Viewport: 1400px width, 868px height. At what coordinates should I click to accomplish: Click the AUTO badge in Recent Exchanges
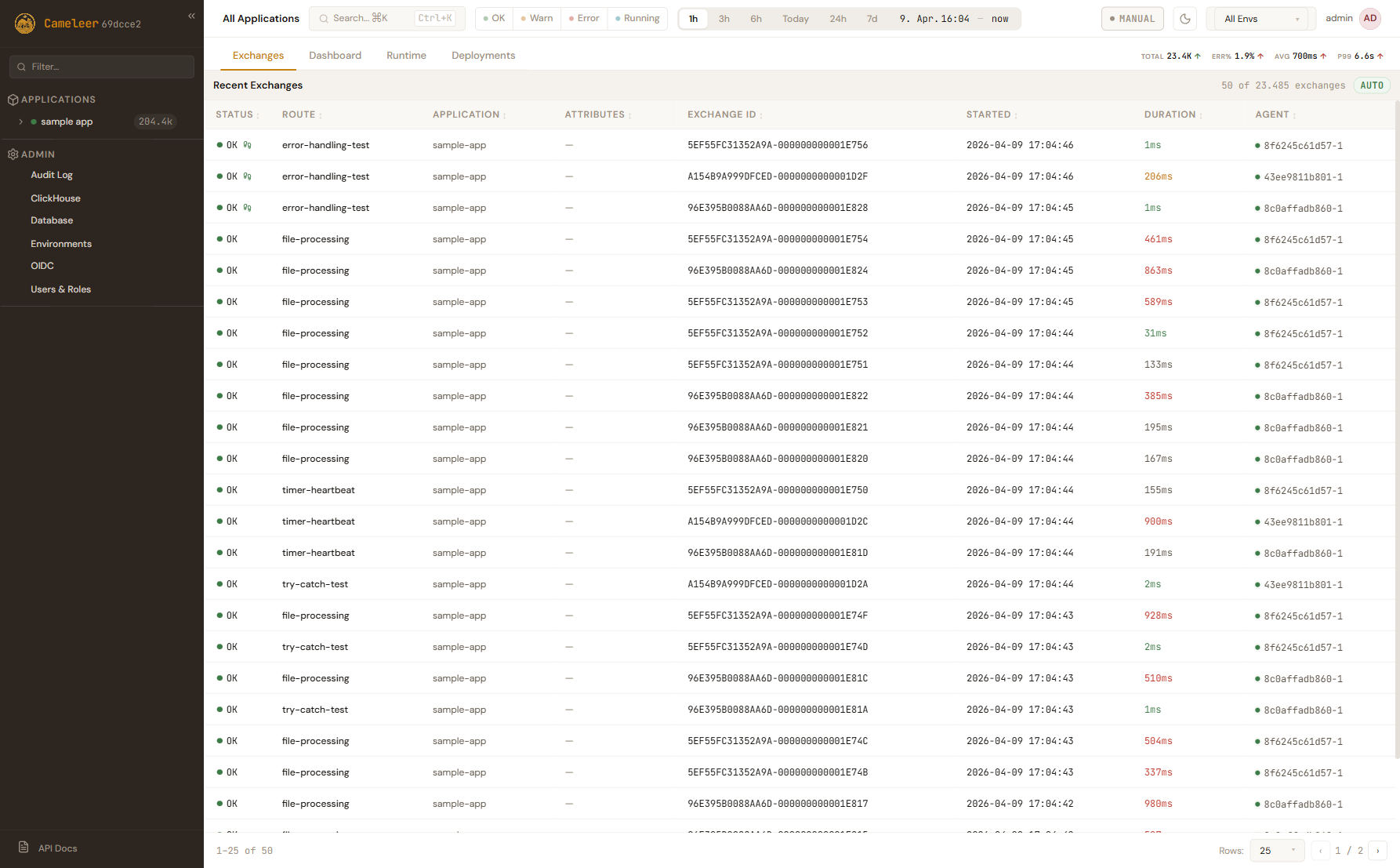click(1371, 85)
